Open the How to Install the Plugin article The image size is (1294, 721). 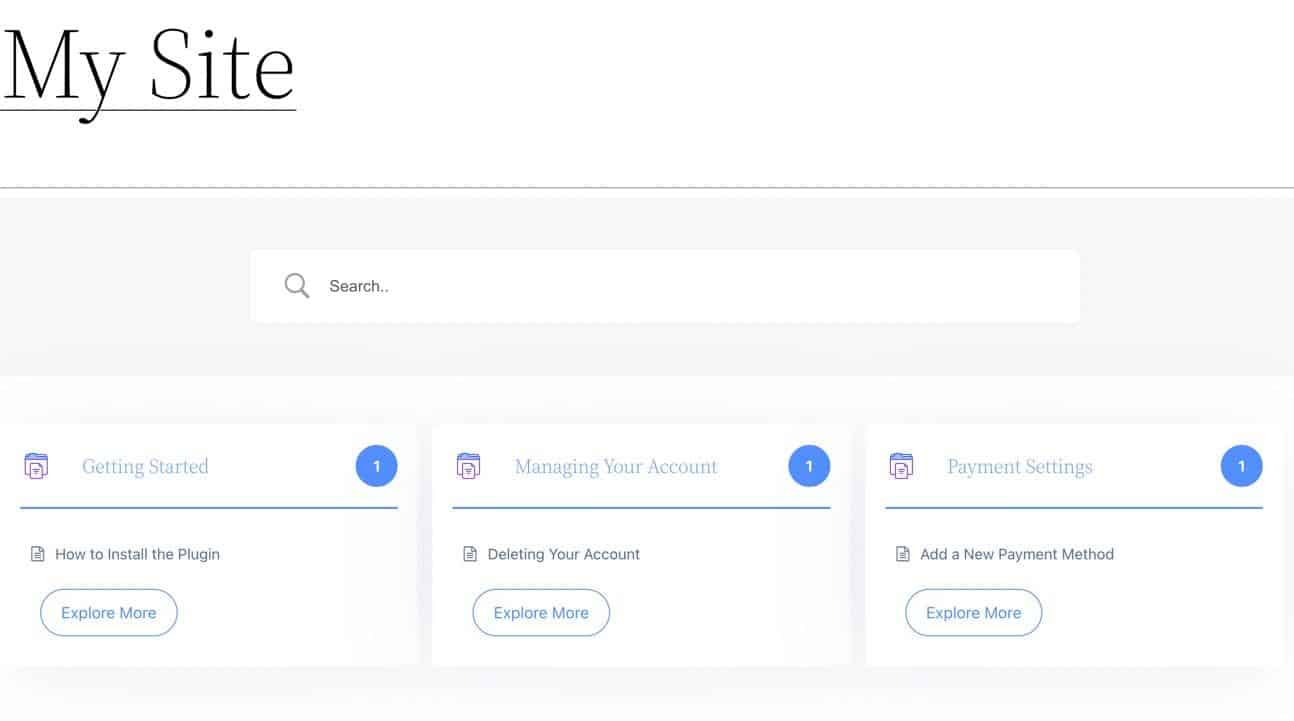(x=138, y=553)
